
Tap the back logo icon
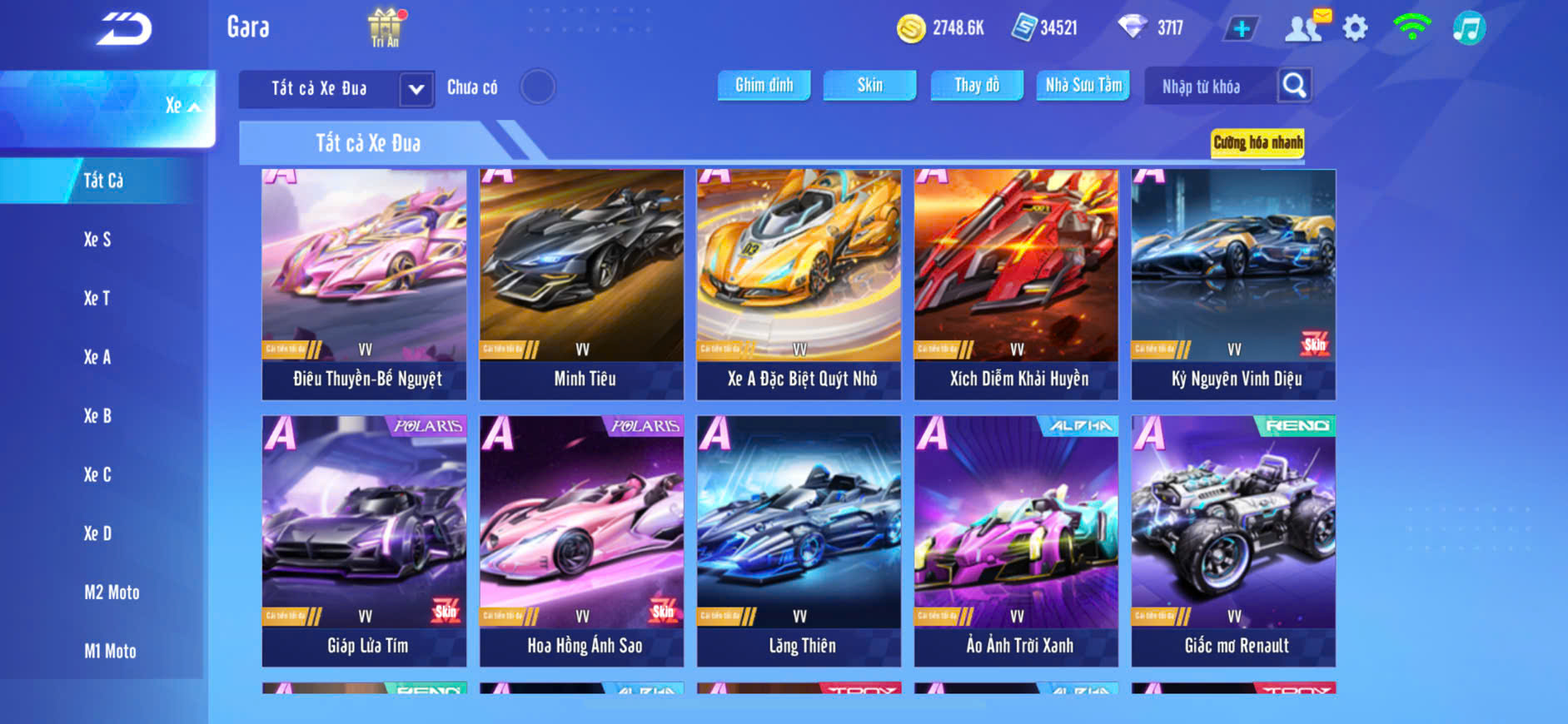pos(124,28)
